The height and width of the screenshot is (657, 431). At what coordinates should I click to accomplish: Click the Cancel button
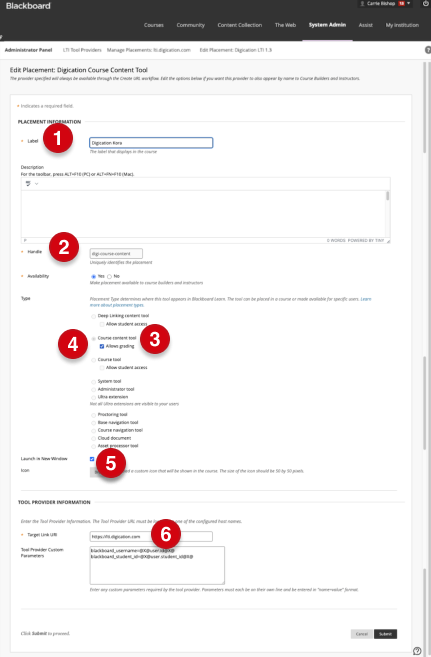(361, 634)
